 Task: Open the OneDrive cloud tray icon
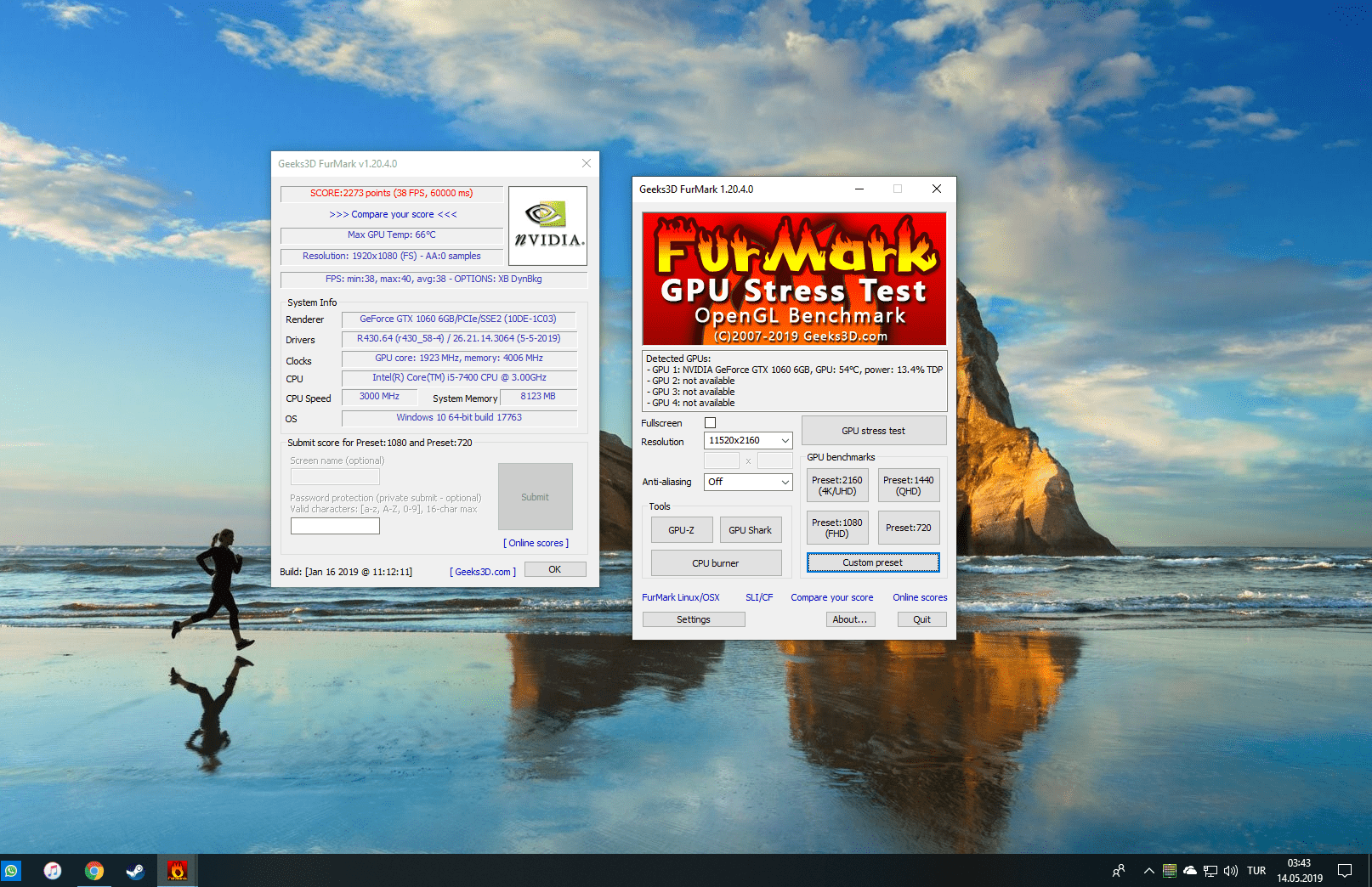coord(1190,871)
